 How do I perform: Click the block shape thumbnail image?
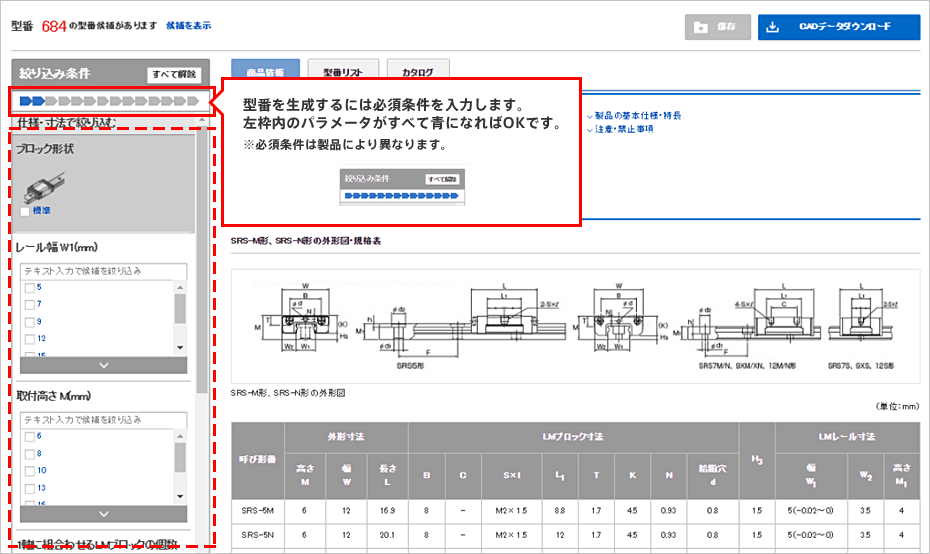pos(44,187)
